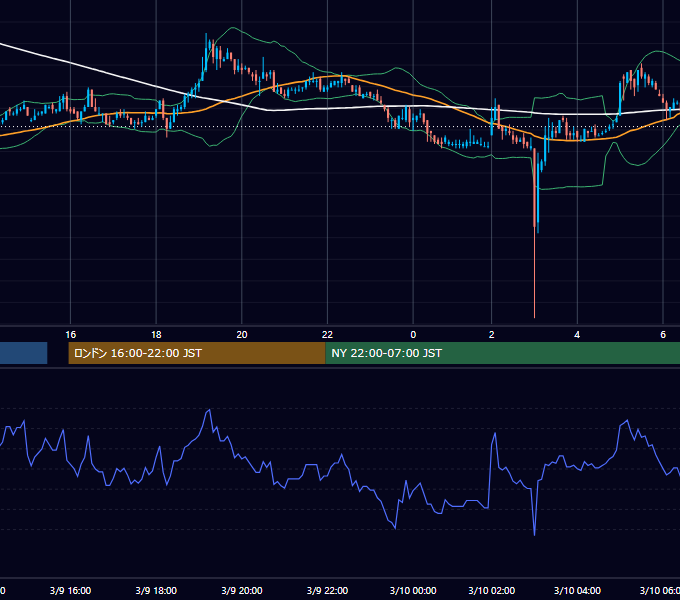The height and width of the screenshot is (600, 680).
Task: Click the 6 hour label on chart axis
Action: click(663, 335)
